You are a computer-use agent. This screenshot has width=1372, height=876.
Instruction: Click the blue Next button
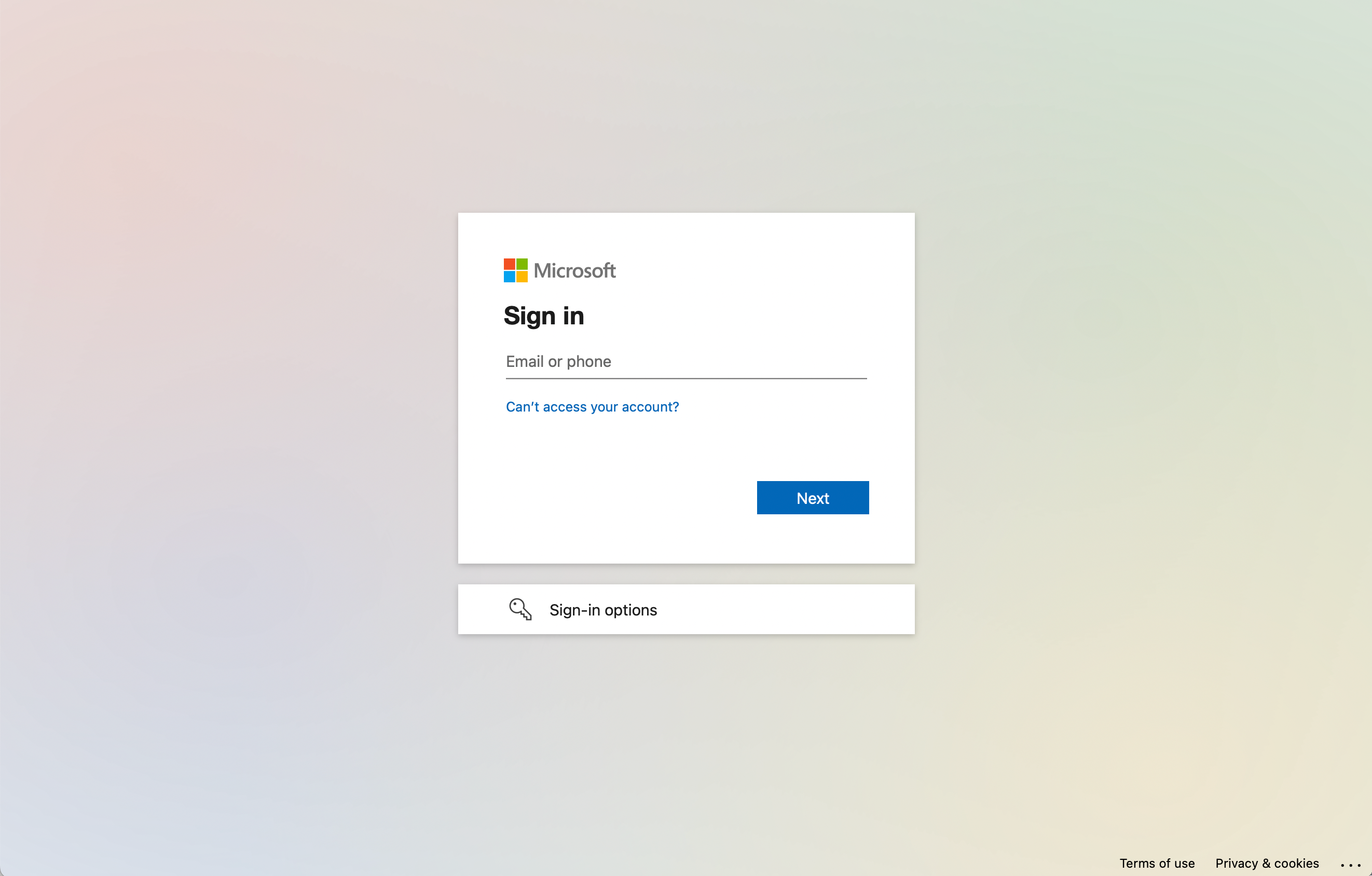pos(813,498)
